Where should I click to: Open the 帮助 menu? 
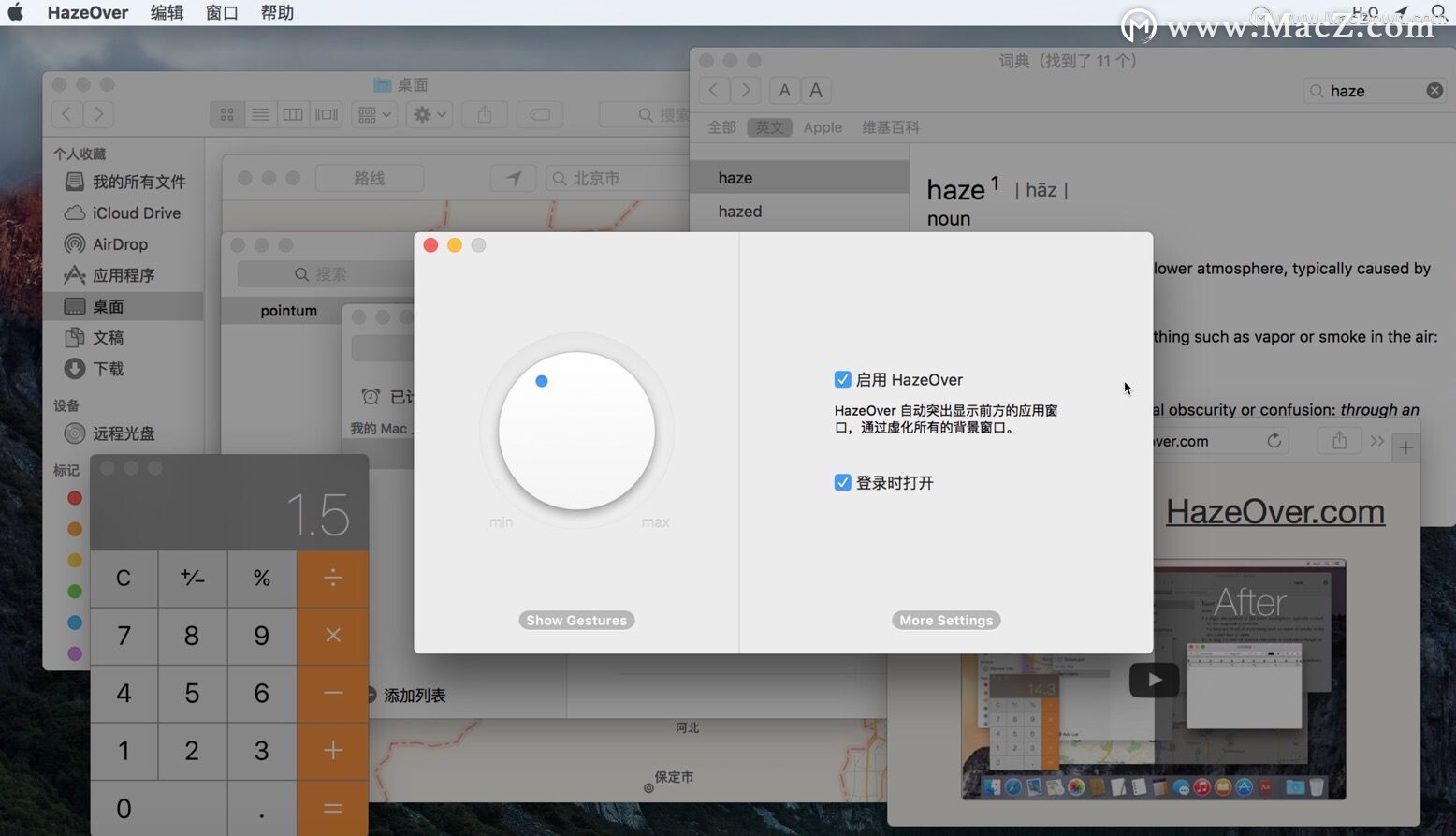point(277,12)
